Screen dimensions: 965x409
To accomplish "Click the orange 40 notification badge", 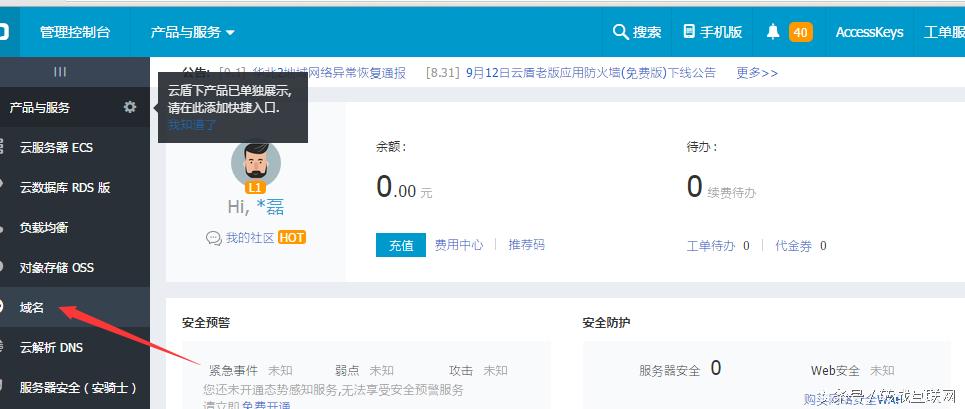I will pos(800,32).
